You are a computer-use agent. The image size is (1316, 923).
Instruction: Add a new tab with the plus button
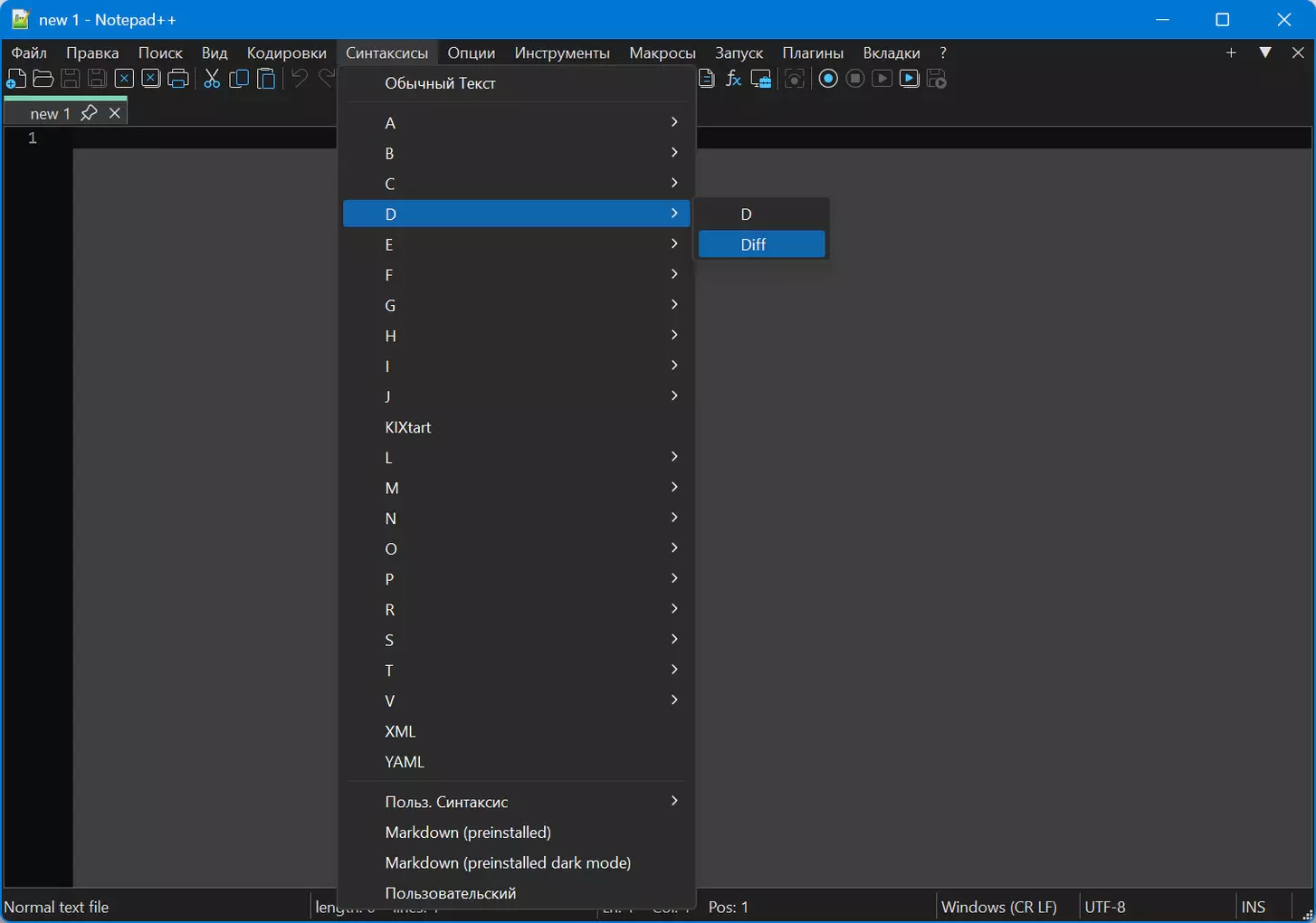coord(1231,52)
